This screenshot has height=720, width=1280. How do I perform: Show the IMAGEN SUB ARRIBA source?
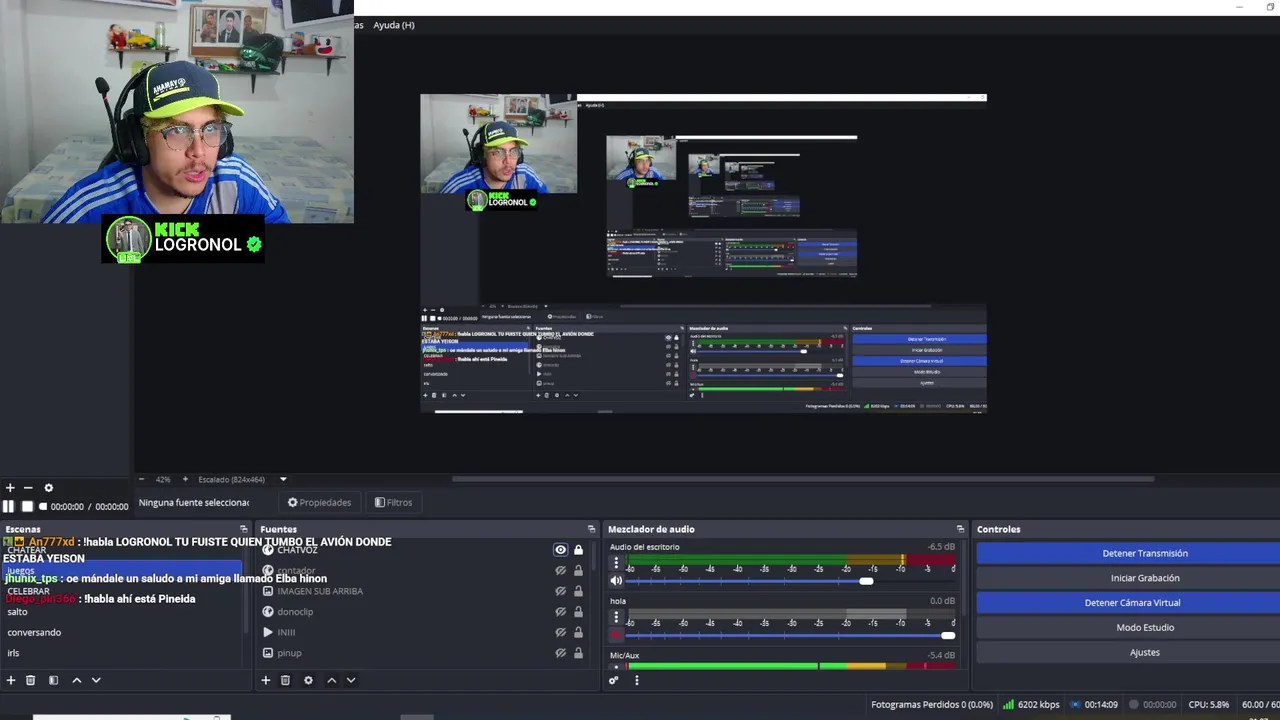pyautogui.click(x=560, y=591)
